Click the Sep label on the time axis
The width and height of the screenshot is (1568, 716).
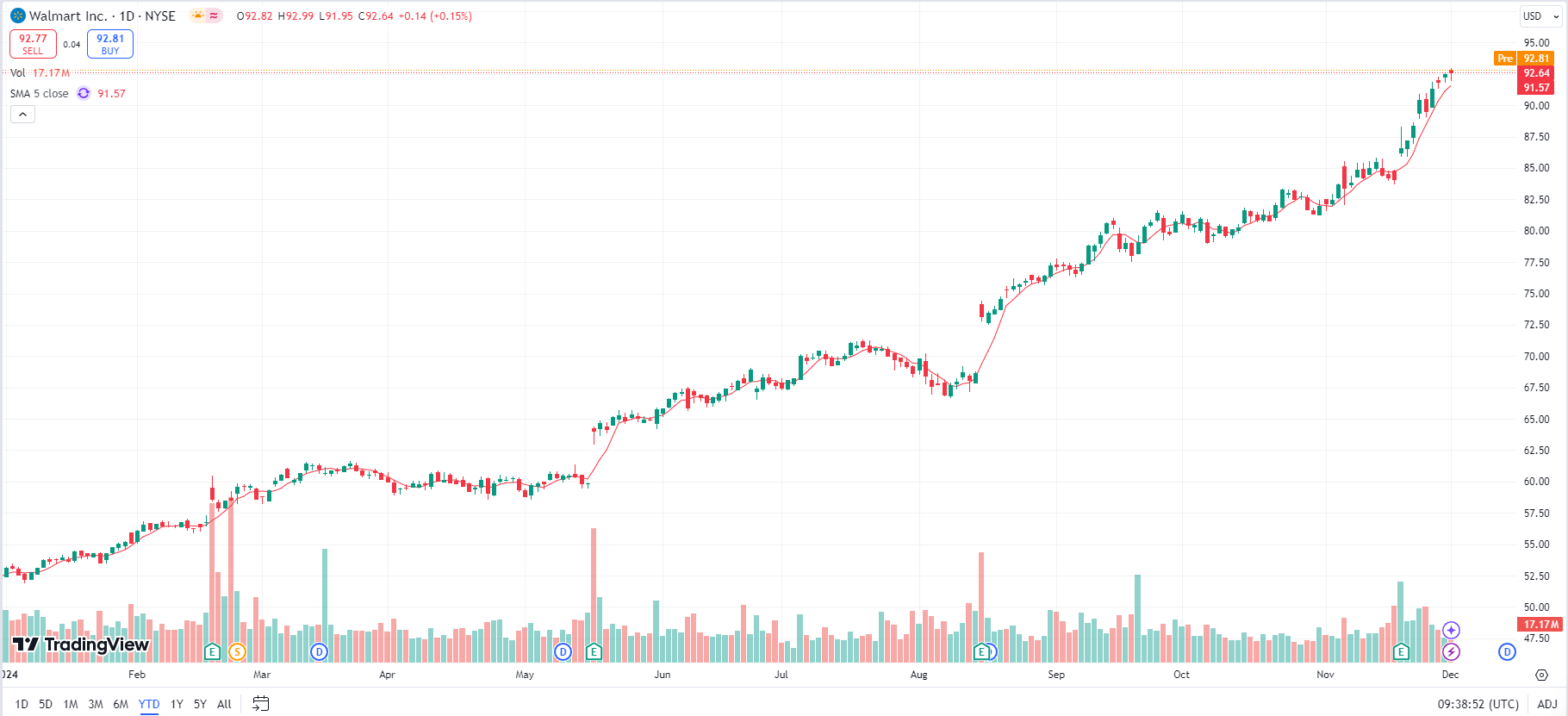click(x=1056, y=675)
